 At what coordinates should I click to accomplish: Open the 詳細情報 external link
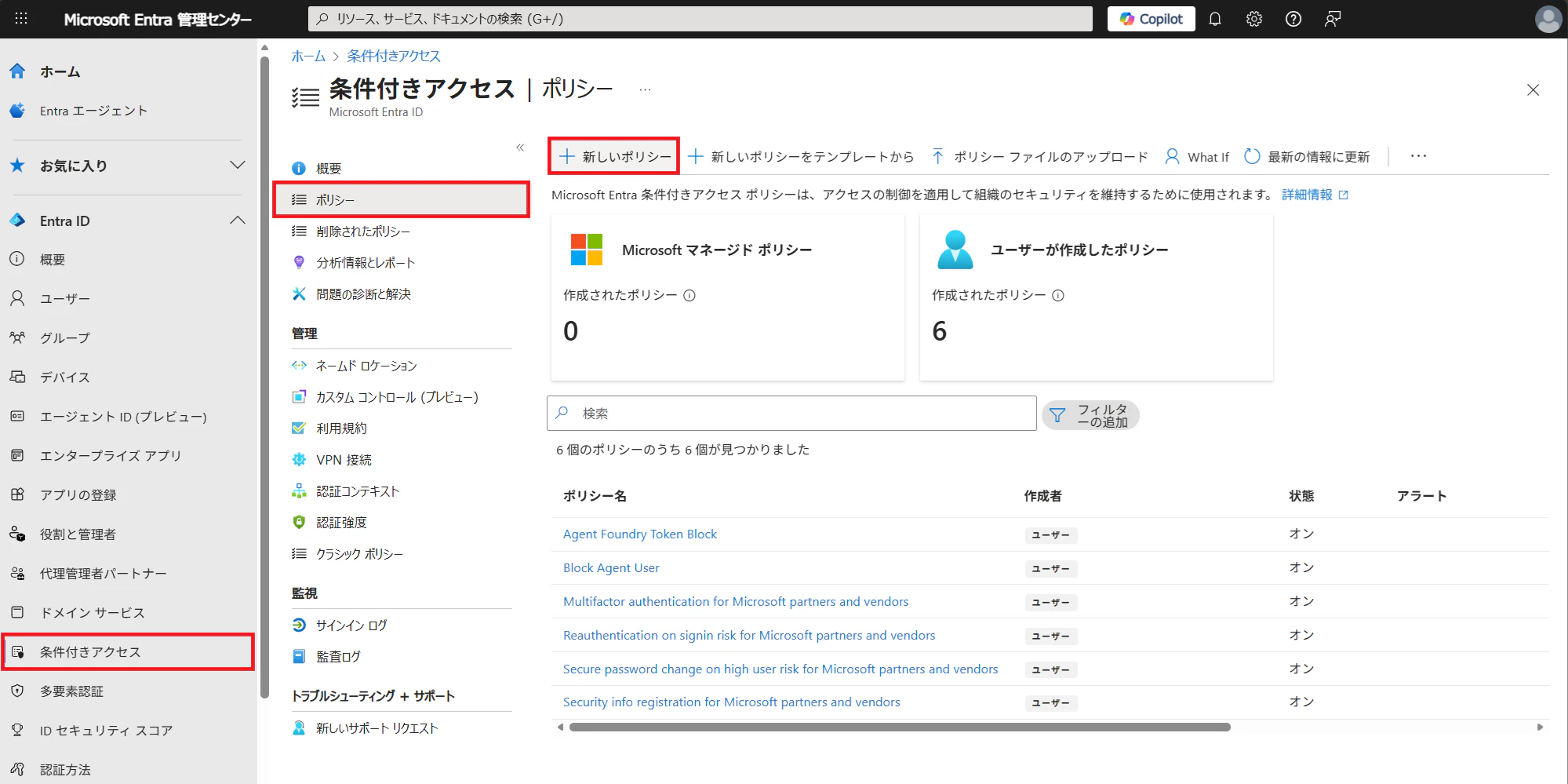tap(1315, 195)
